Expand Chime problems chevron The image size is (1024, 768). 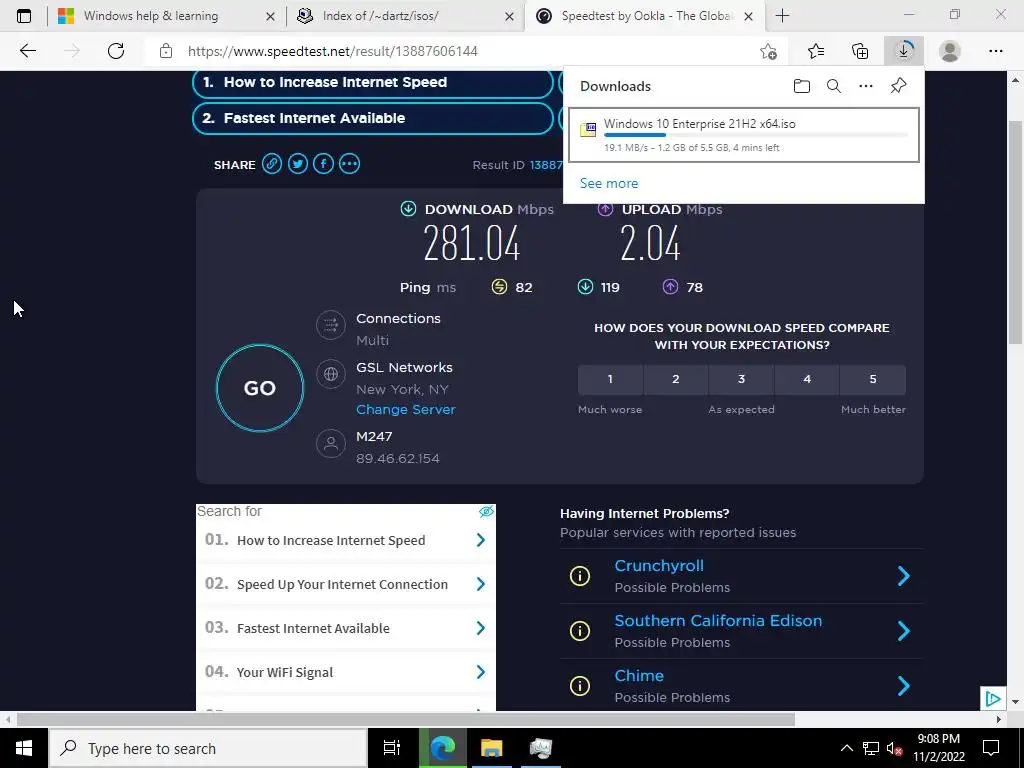(904, 686)
